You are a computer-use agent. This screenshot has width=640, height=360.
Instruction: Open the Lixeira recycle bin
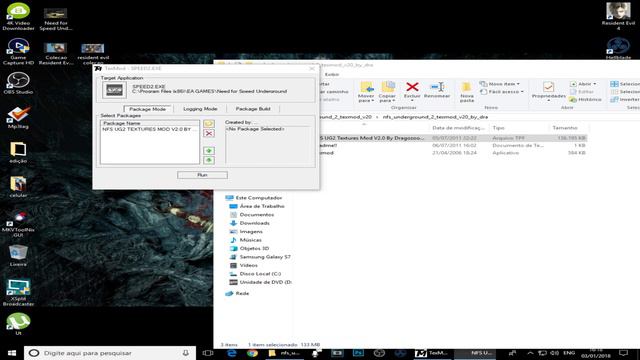click(x=18, y=256)
